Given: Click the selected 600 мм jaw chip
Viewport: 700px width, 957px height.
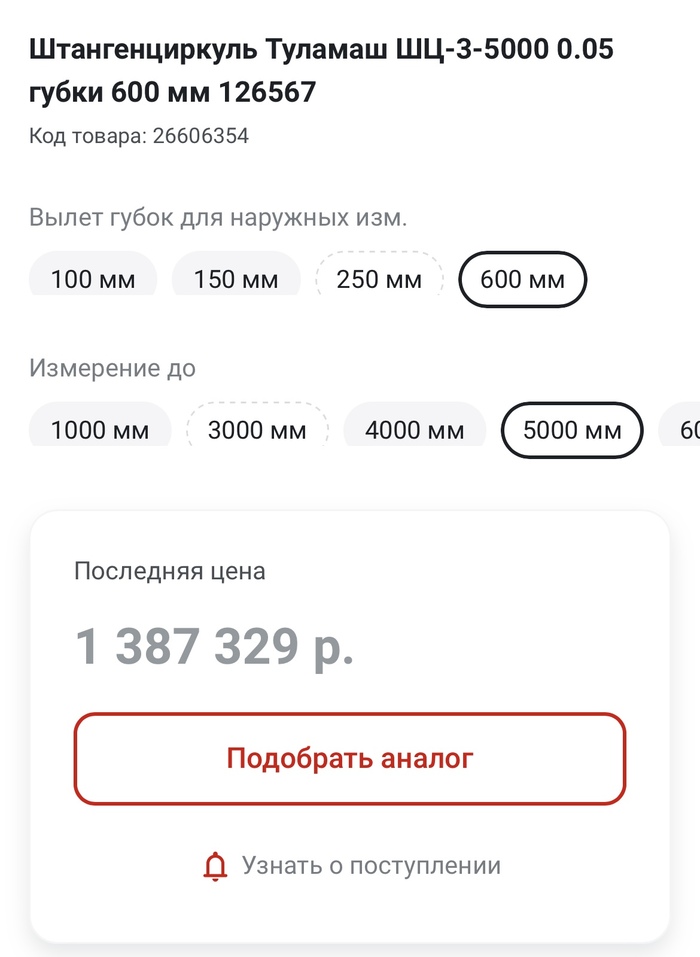Looking at the screenshot, I should [522, 279].
